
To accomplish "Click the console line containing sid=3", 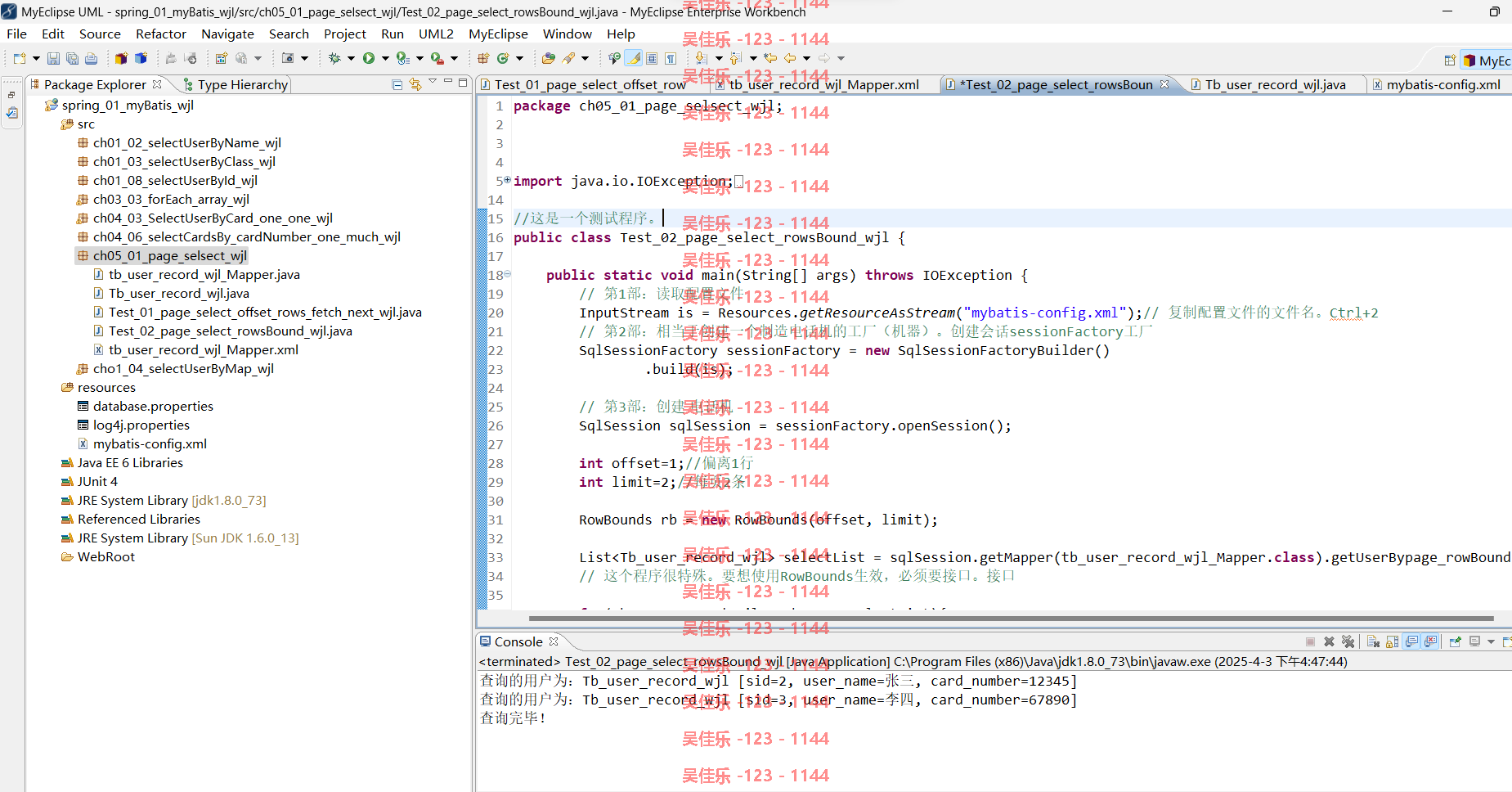I will [778, 700].
